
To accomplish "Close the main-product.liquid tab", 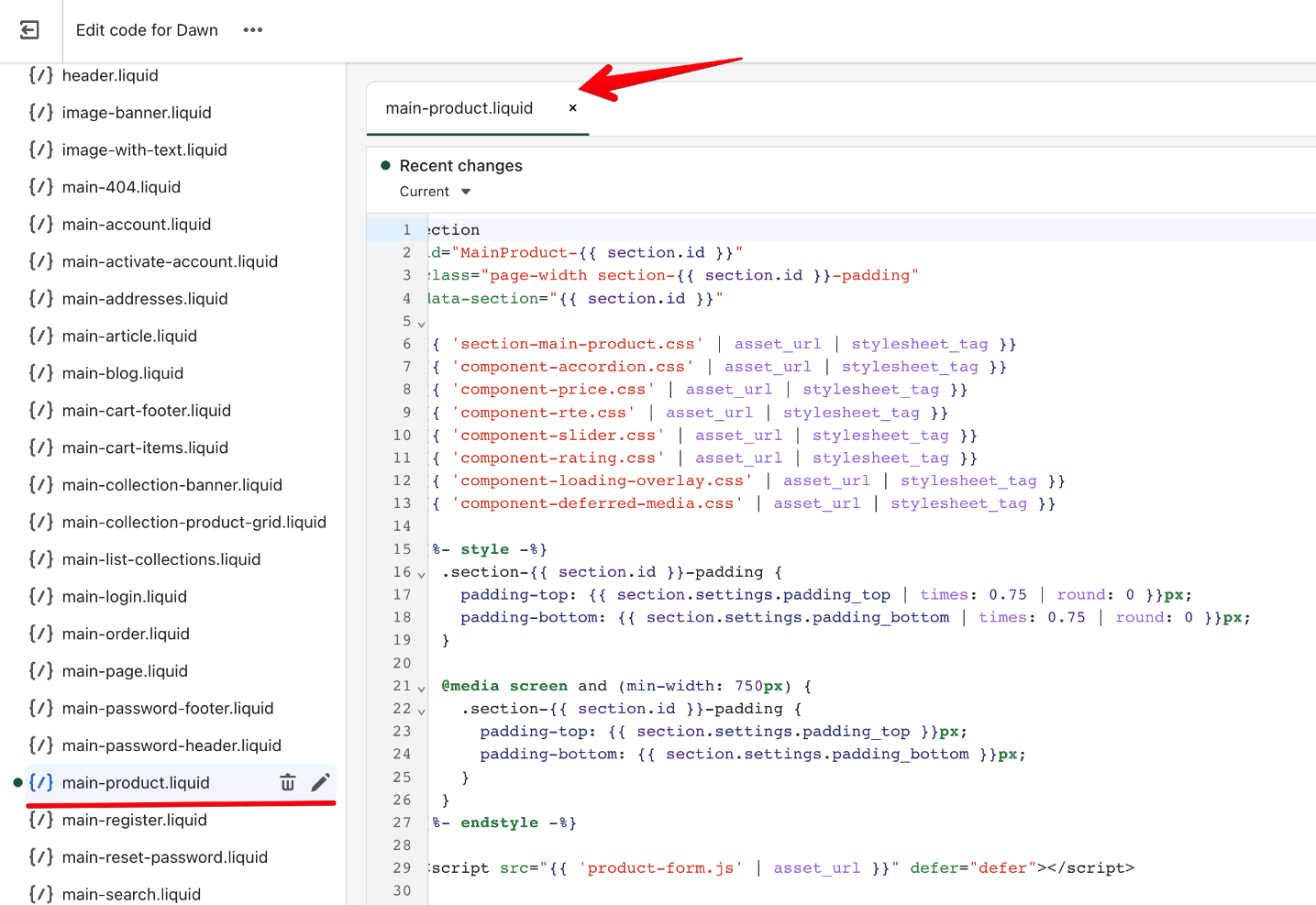I will pos(572,107).
